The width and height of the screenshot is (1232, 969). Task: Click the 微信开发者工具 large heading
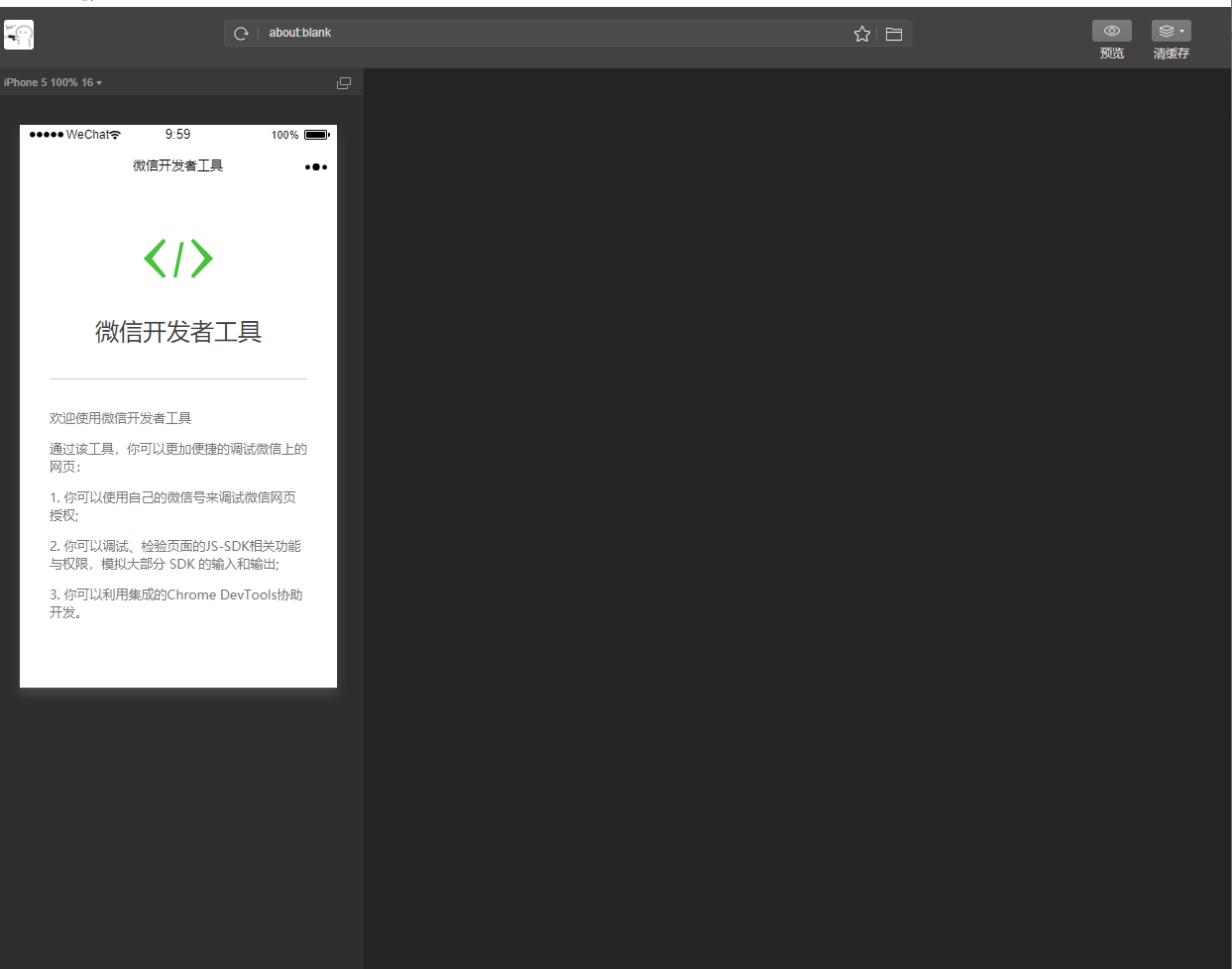[178, 332]
